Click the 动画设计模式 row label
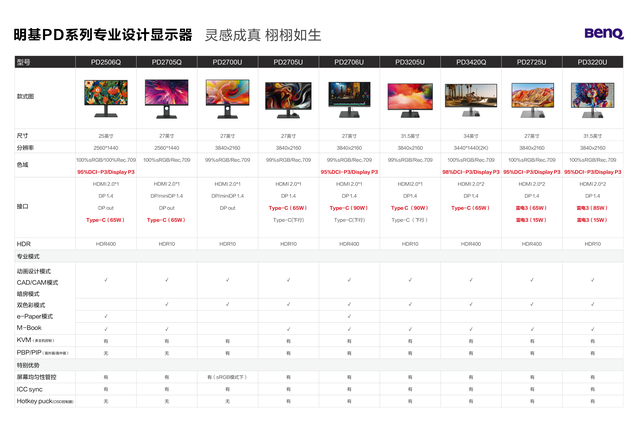 pos(34,271)
